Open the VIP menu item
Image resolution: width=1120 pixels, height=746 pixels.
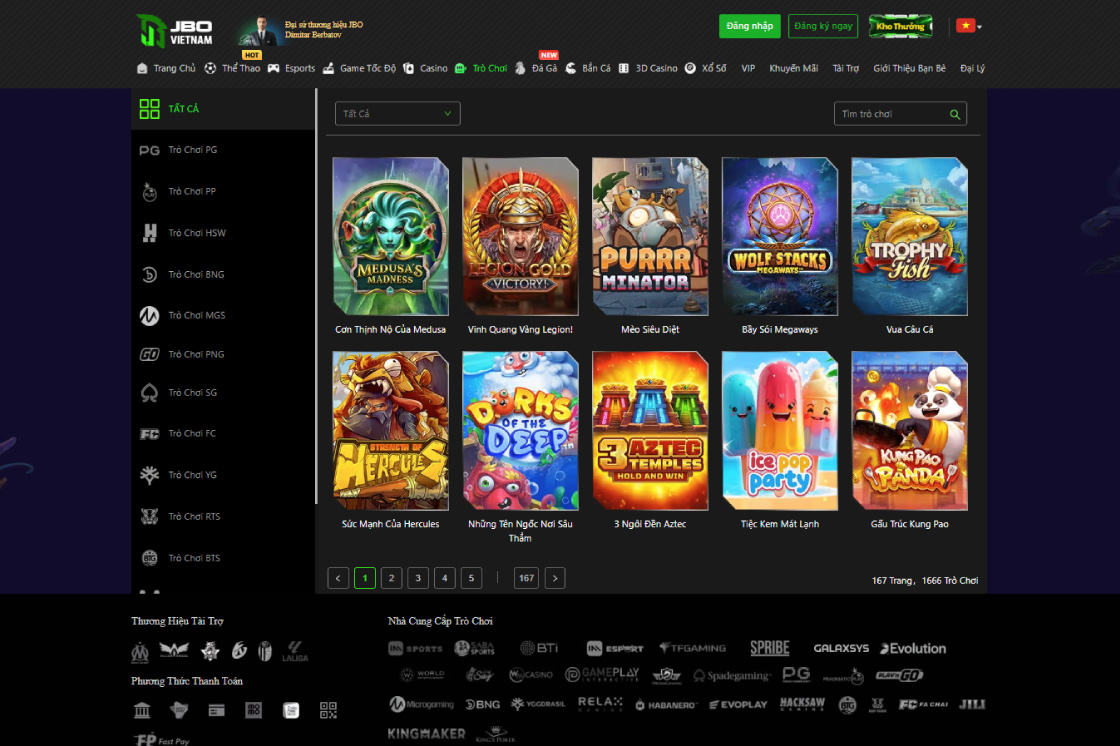click(748, 68)
